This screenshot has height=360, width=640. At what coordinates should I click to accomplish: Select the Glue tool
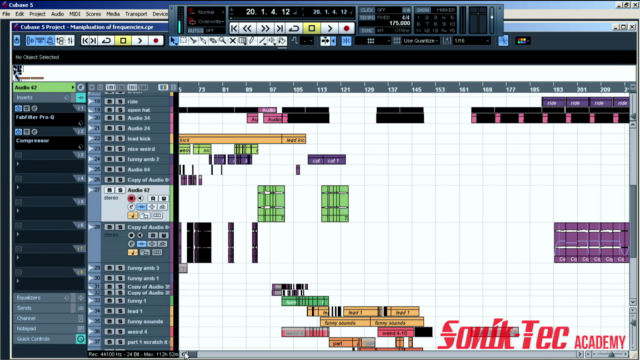[203, 41]
